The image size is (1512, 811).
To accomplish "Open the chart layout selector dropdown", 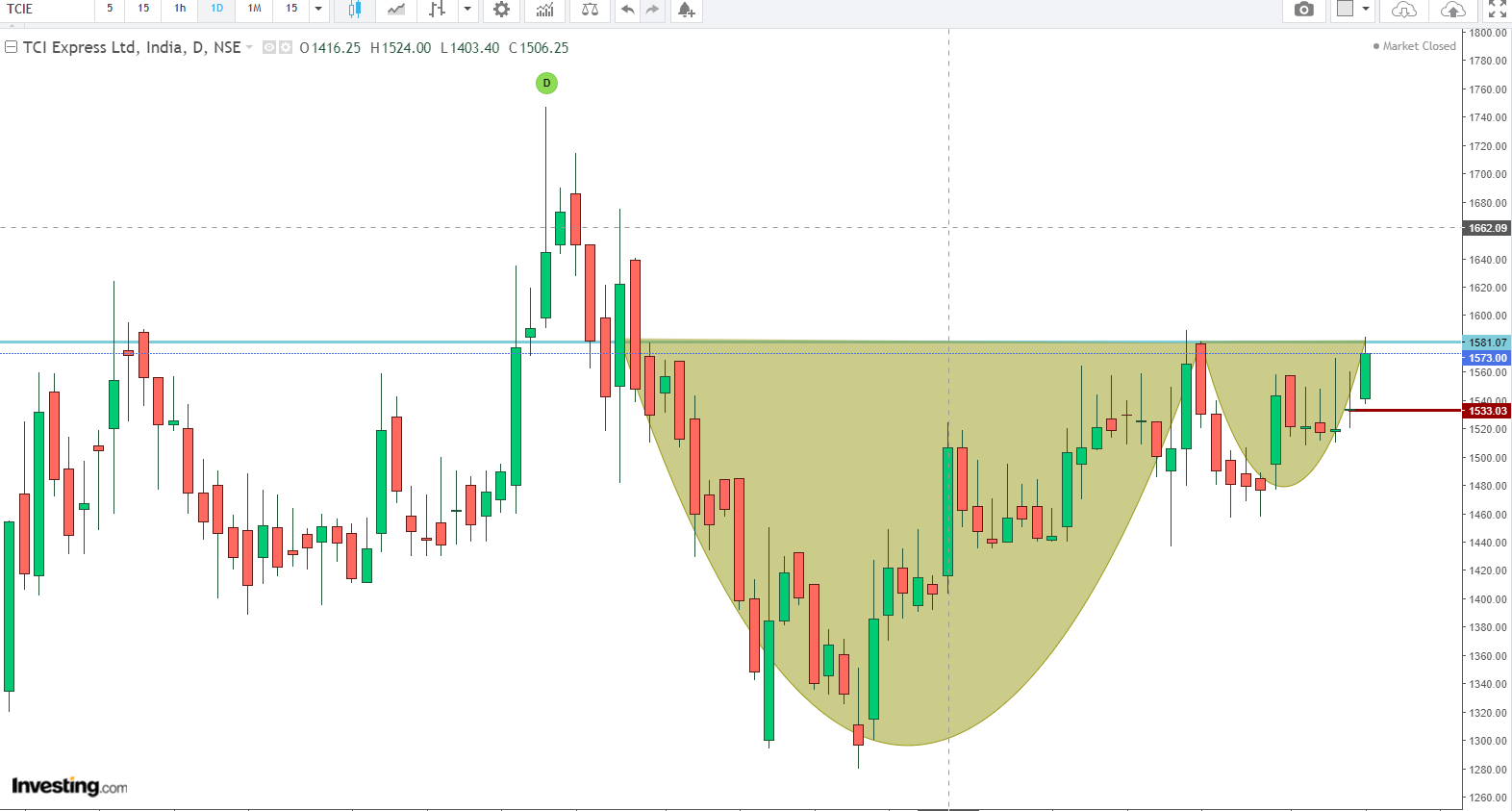I will click(1366, 10).
